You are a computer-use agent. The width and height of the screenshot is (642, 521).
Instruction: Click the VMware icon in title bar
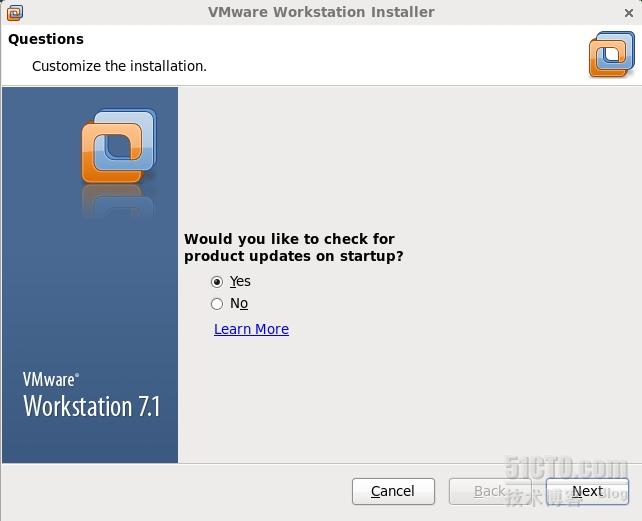tap(15, 13)
